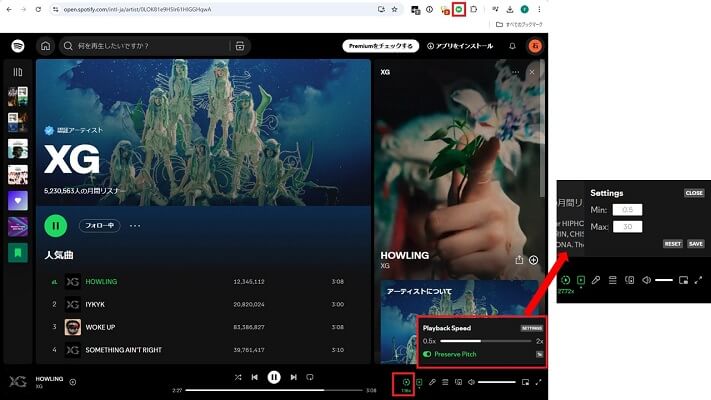This screenshot has height=400, width=711.
Task: Close the XG now playing panel
Action: point(532,72)
